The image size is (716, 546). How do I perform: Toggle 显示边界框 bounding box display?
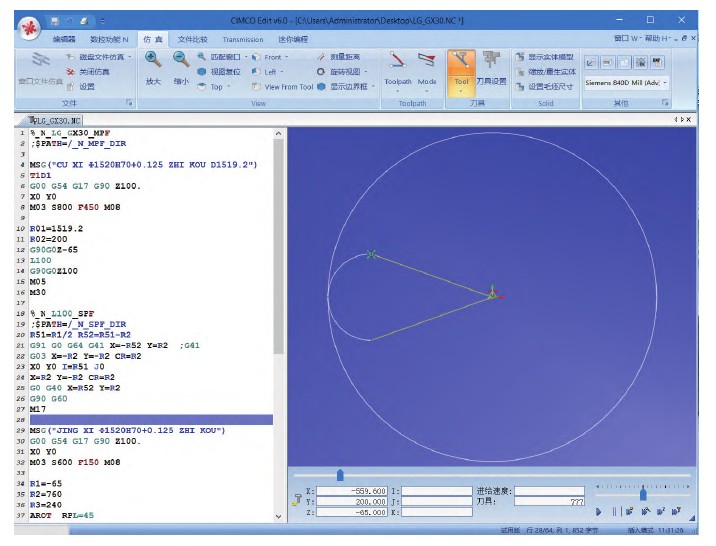coord(321,87)
